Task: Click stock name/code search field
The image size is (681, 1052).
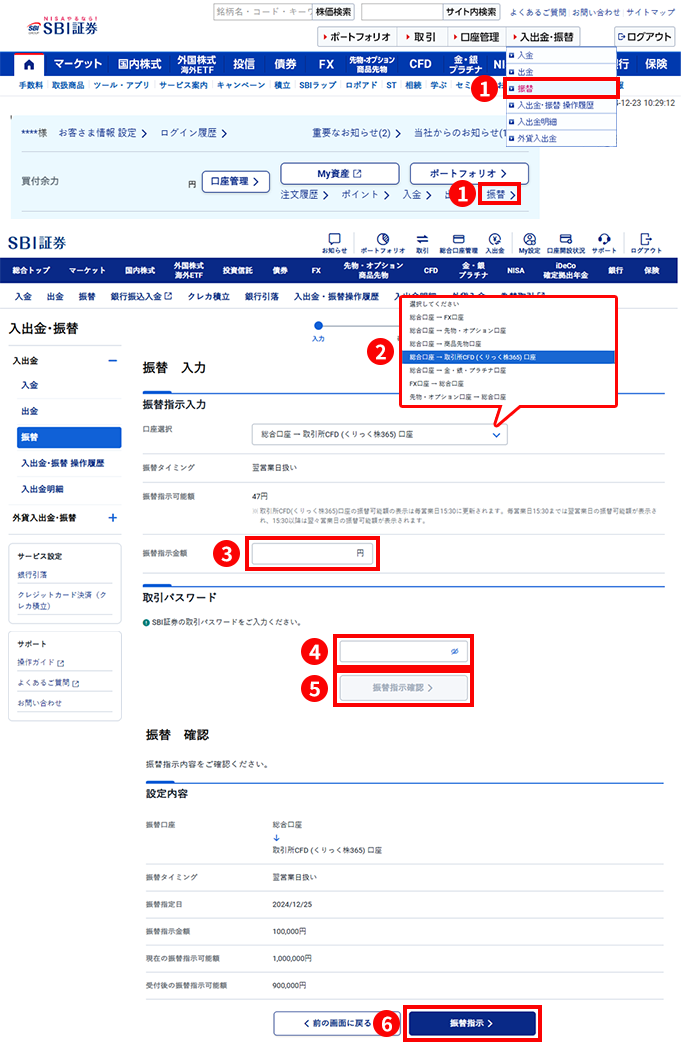Action: tap(263, 12)
